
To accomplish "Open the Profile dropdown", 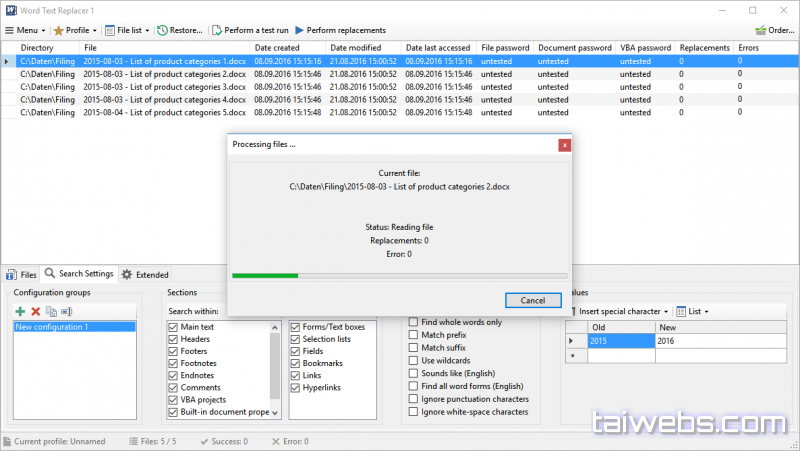I will [75, 31].
